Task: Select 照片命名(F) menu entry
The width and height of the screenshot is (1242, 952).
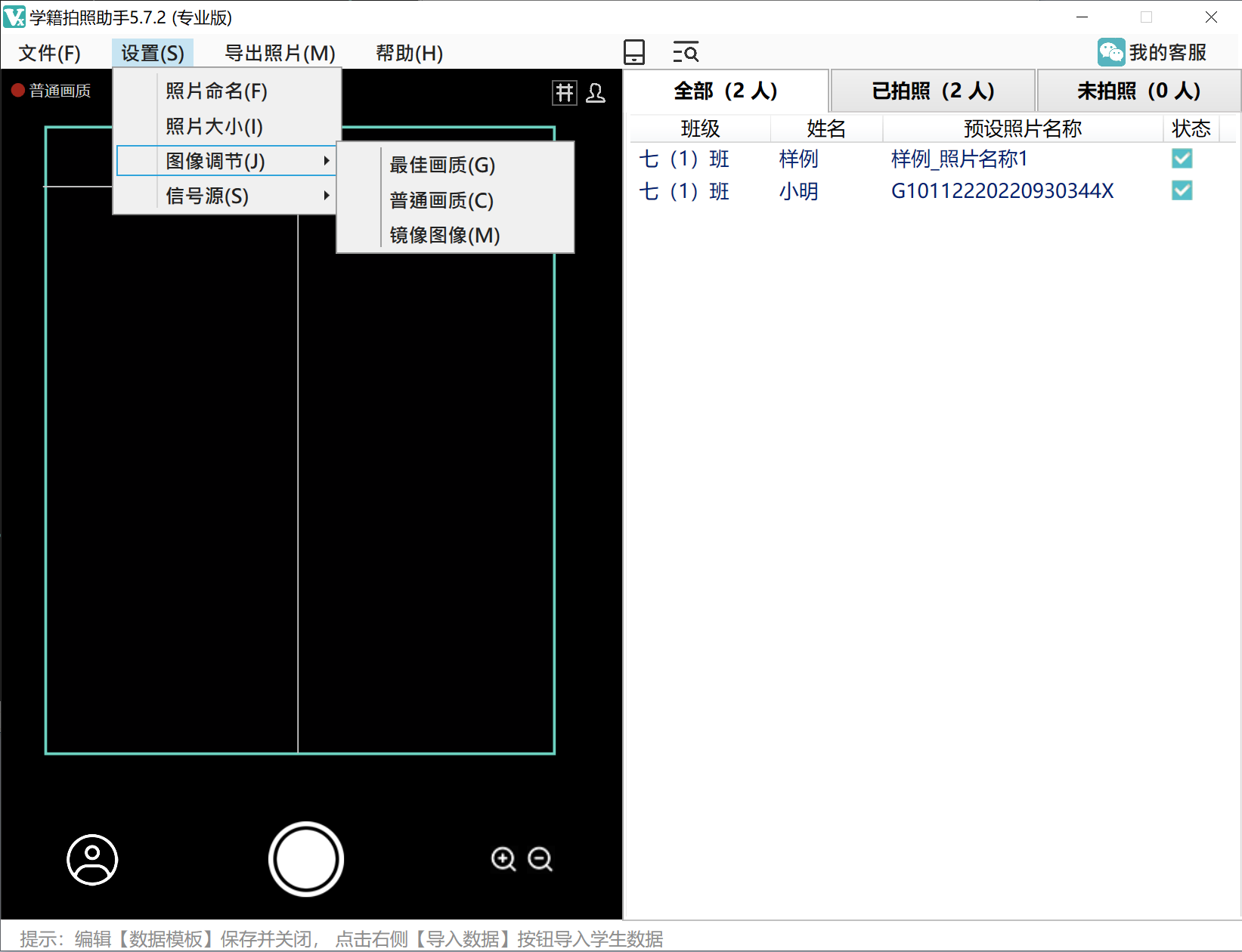Action: pos(227,91)
